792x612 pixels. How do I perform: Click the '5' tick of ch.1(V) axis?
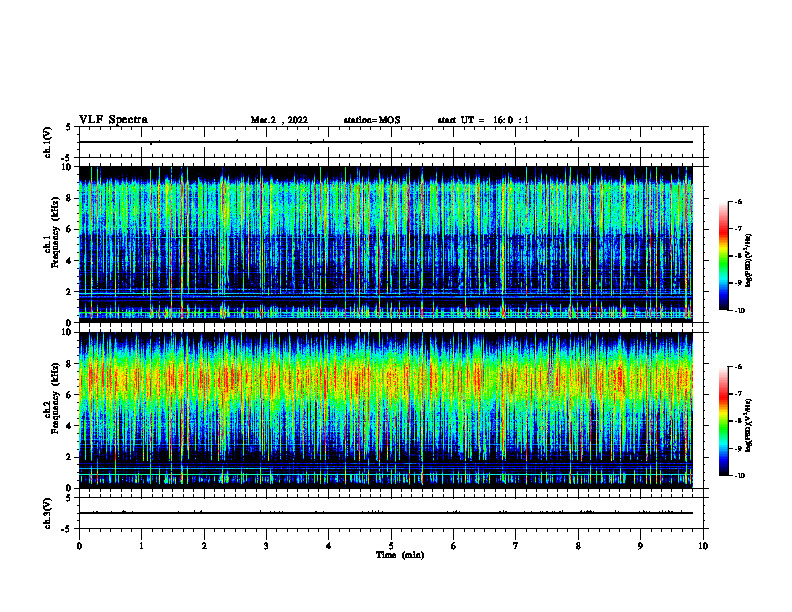pyautogui.click(x=69, y=127)
